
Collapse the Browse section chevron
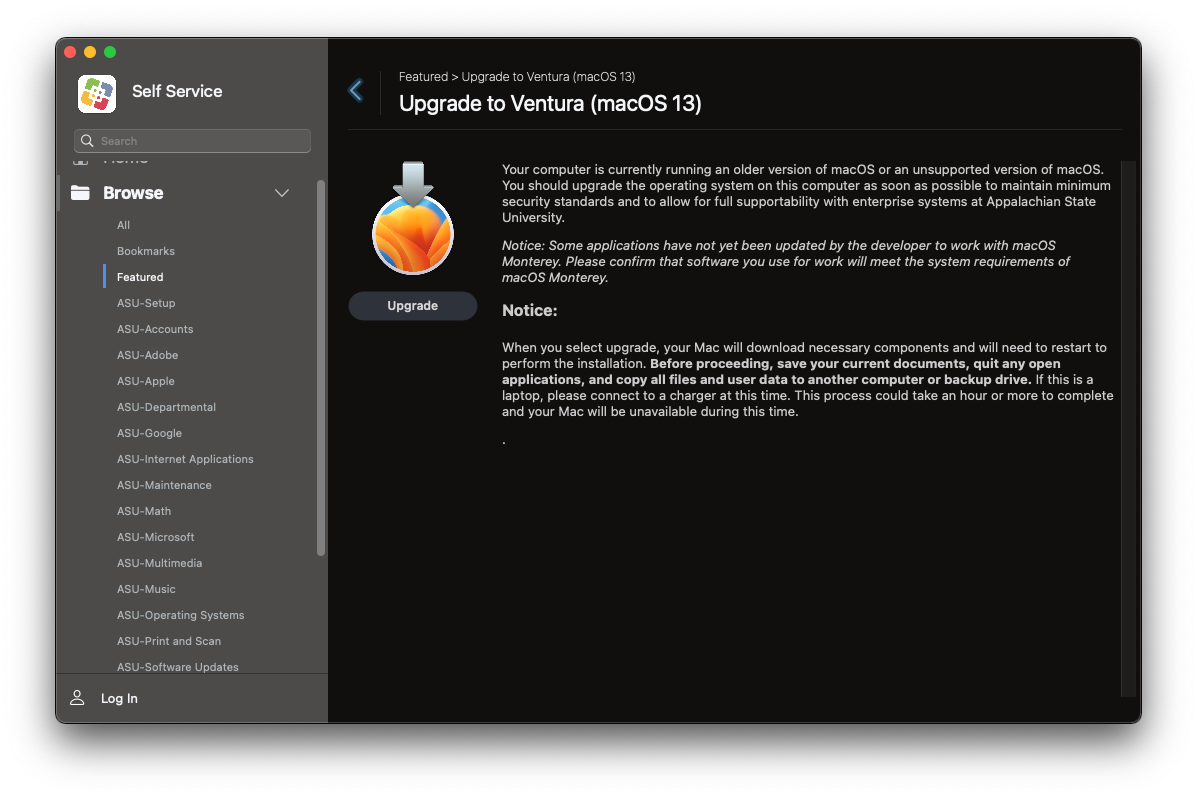click(x=282, y=193)
